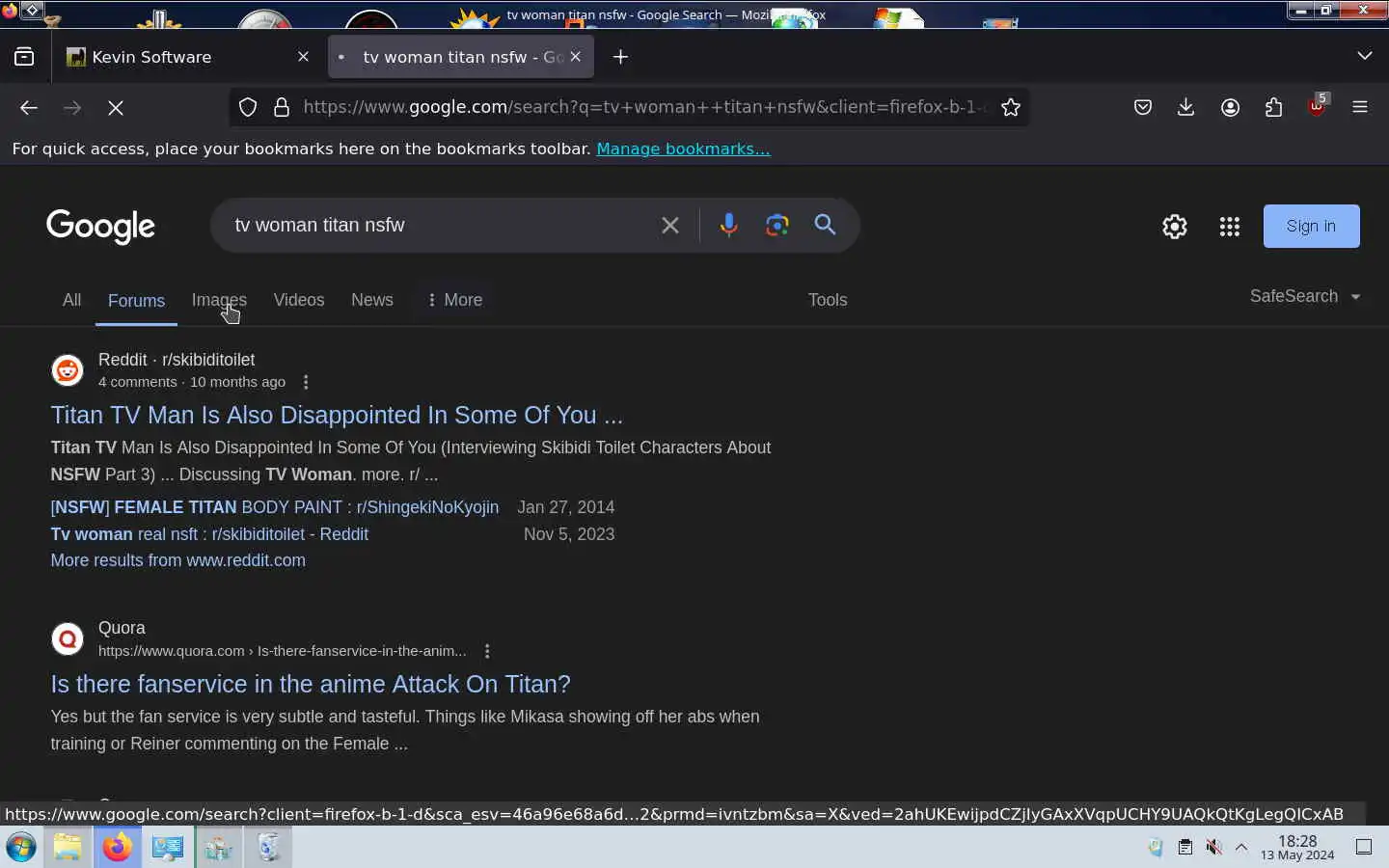The image size is (1389, 868).
Task: Go back to the previous page
Action: 29,108
